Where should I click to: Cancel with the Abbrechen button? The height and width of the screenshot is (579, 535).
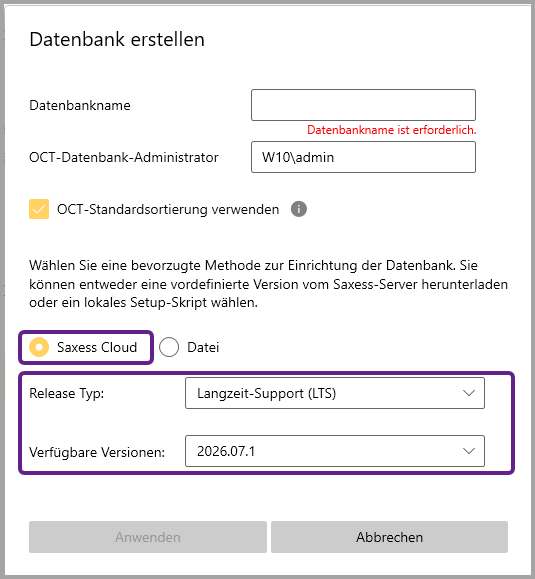(390, 537)
